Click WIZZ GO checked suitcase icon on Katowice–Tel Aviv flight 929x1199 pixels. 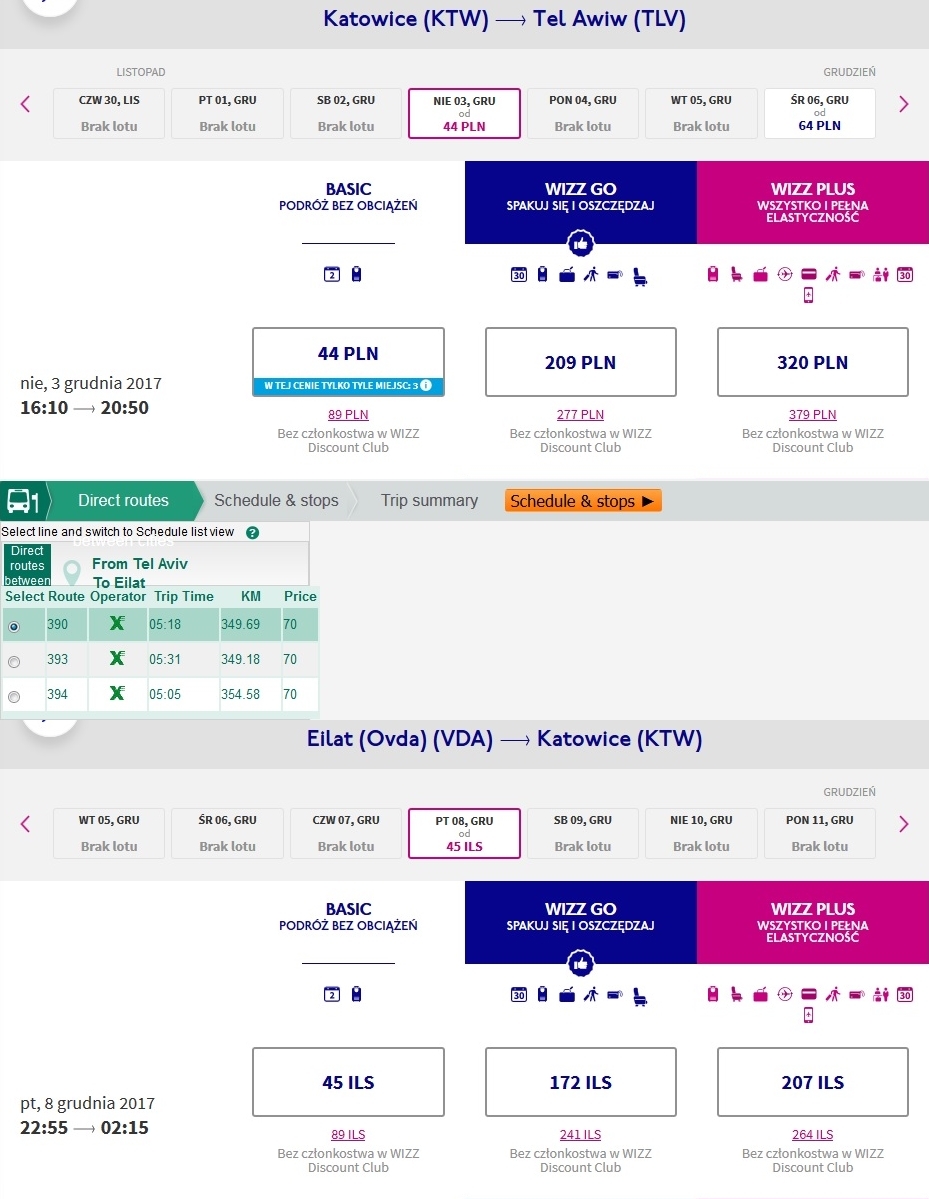point(567,275)
